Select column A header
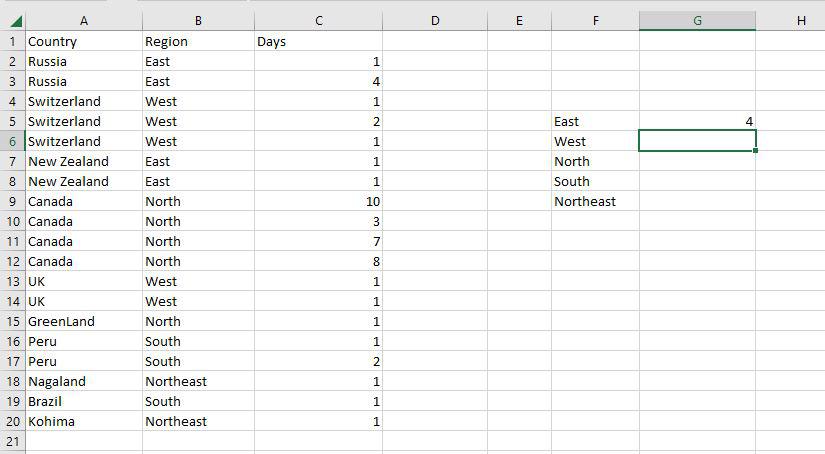This screenshot has height=454, width=825. pos(83,21)
